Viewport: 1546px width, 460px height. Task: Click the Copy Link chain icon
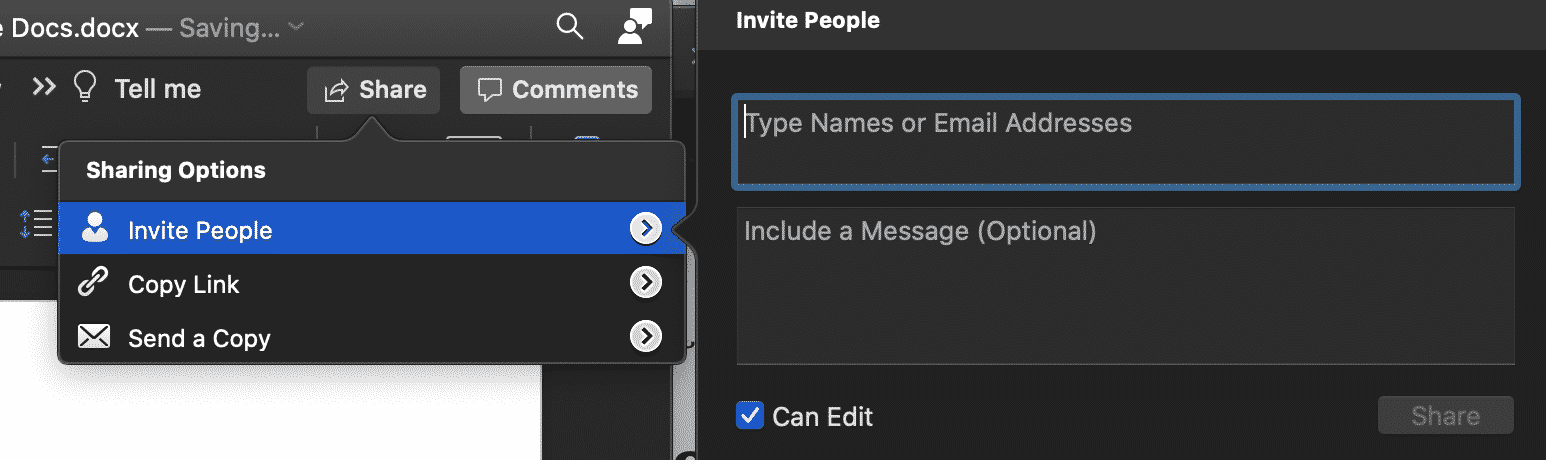click(x=93, y=284)
